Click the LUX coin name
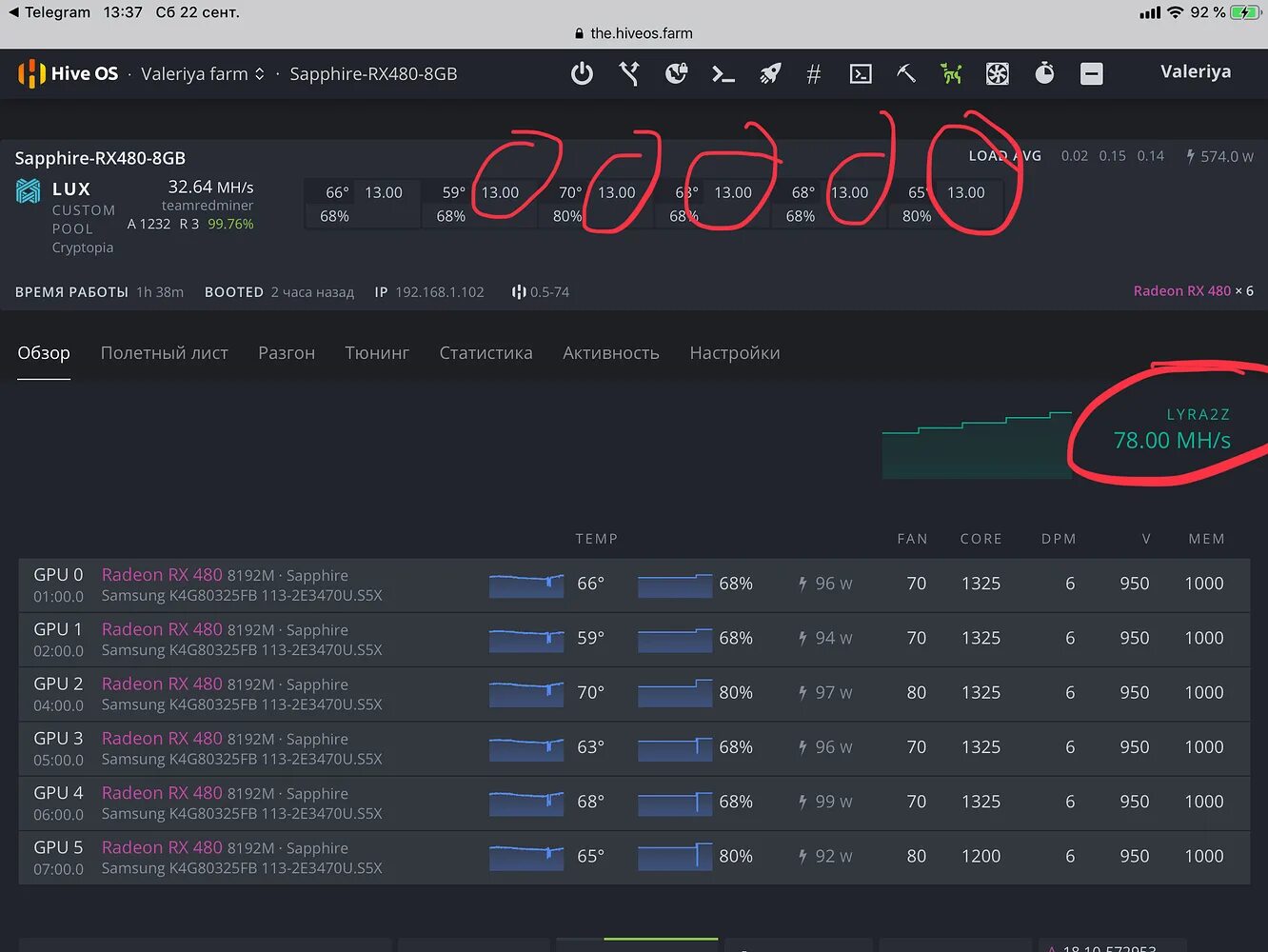The height and width of the screenshot is (952, 1268). (x=71, y=189)
